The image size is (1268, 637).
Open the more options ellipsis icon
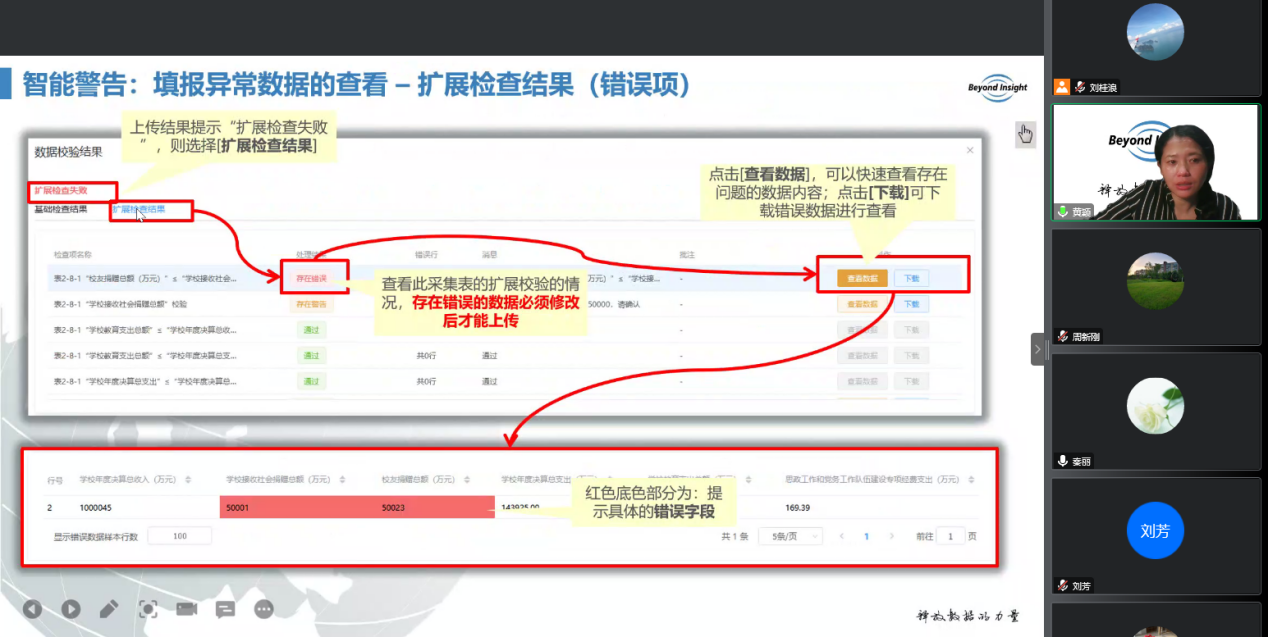click(x=264, y=608)
